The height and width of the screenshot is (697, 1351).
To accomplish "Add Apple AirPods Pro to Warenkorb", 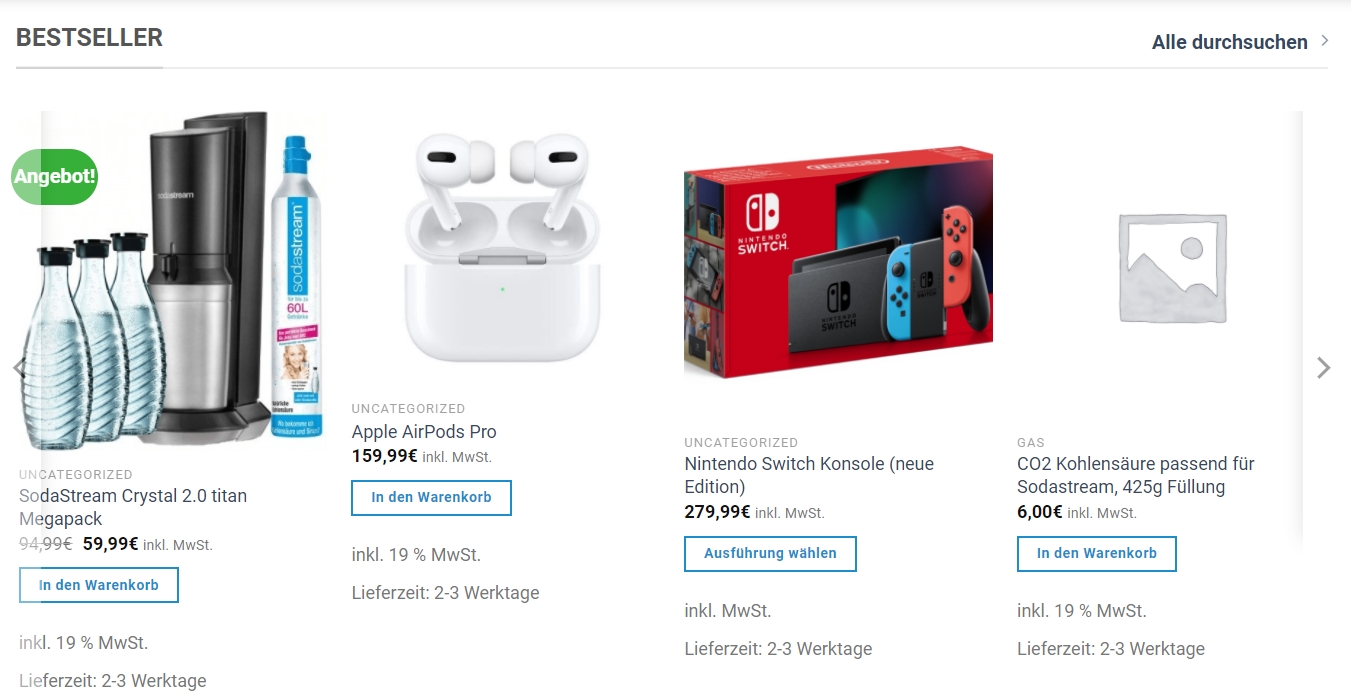I will (x=431, y=497).
